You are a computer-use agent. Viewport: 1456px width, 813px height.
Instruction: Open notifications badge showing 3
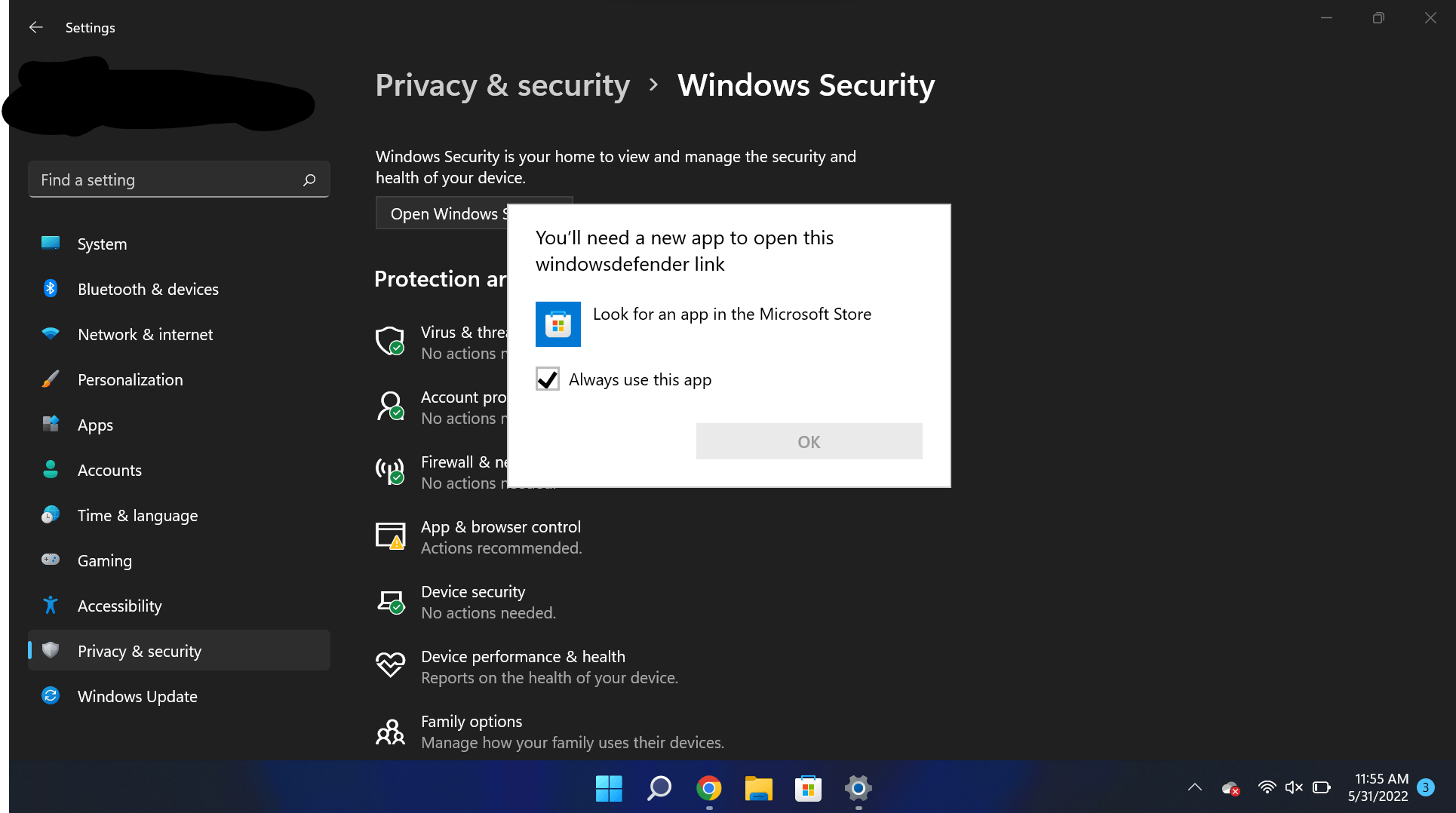click(x=1426, y=787)
